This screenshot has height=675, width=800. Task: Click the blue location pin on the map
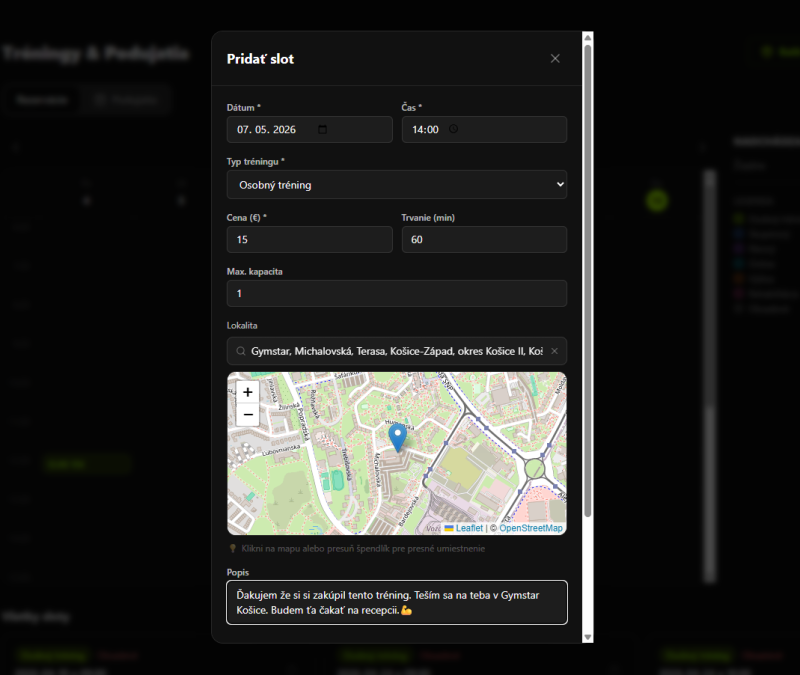397,438
